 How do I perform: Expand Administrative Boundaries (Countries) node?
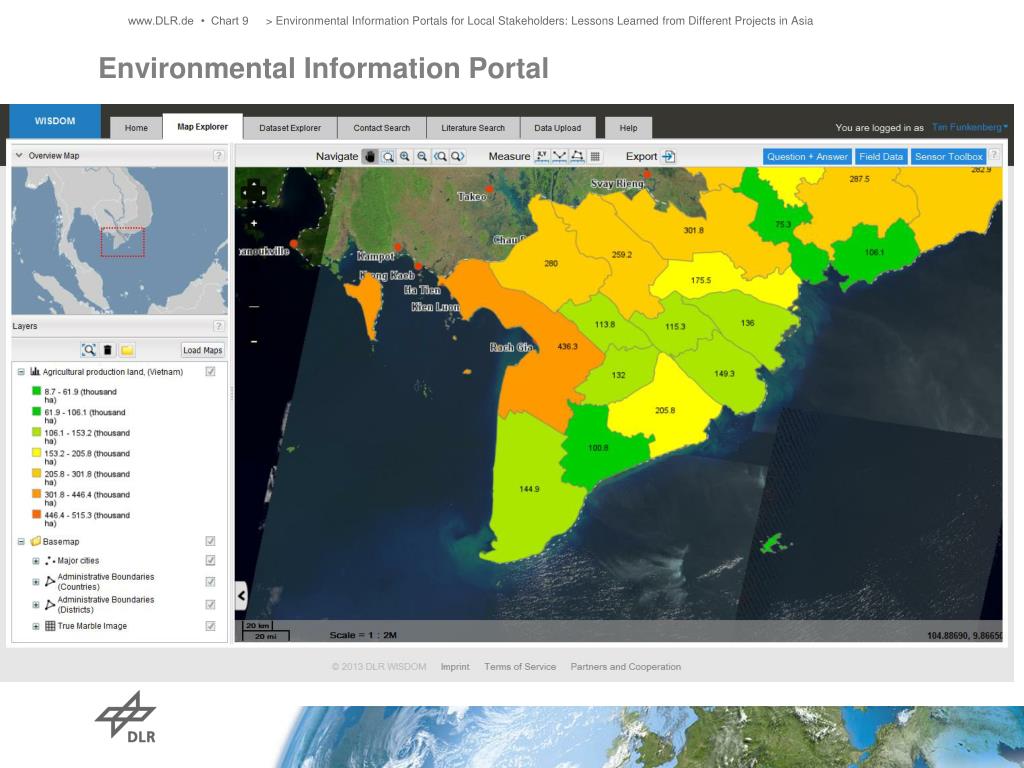pyautogui.click(x=36, y=582)
